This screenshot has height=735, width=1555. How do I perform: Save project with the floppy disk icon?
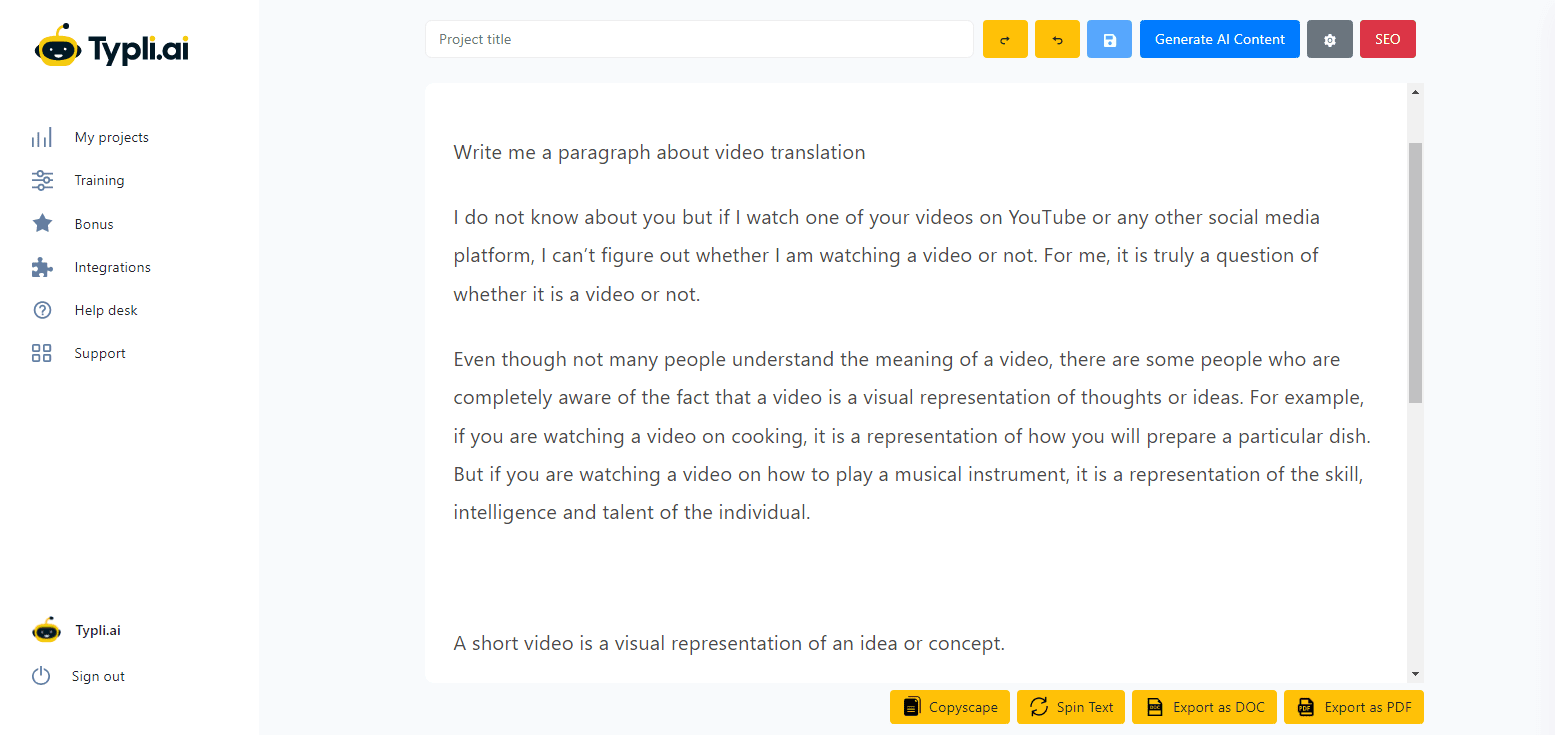(x=1109, y=40)
